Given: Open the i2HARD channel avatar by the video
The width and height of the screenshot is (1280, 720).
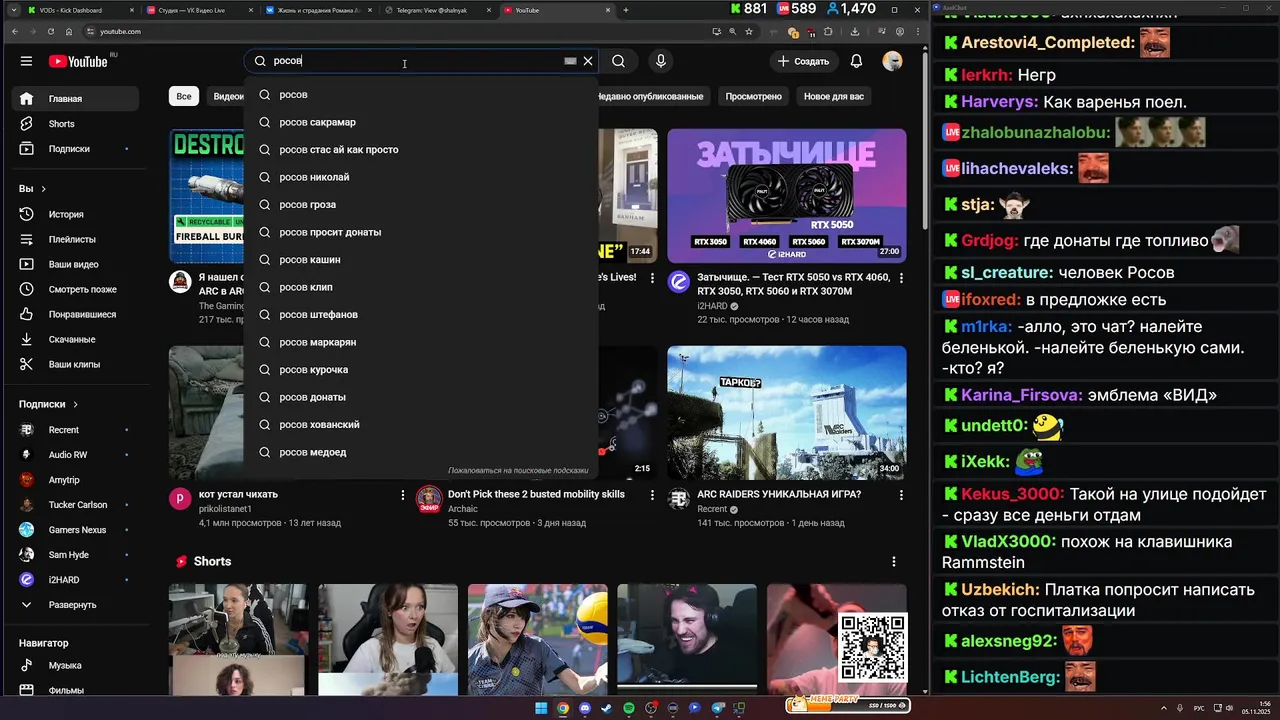Looking at the screenshot, I should [679, 282].
